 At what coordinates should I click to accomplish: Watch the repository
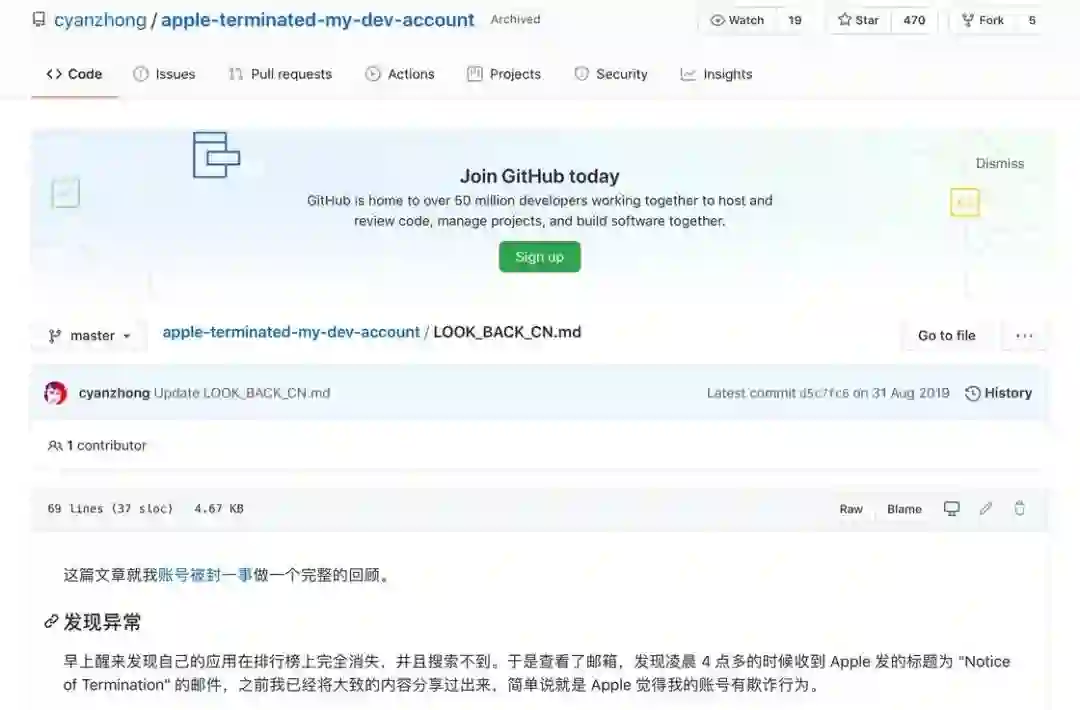(738, 20)
